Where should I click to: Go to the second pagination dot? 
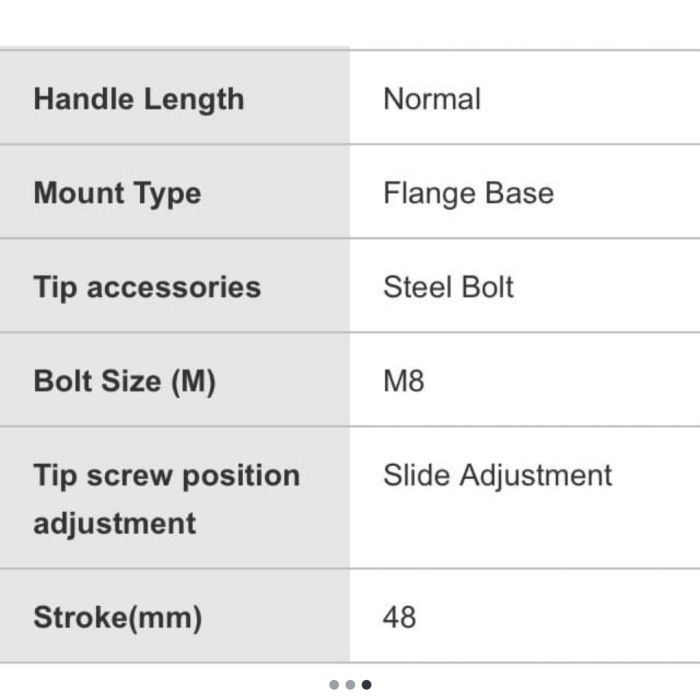click(350, 685)
